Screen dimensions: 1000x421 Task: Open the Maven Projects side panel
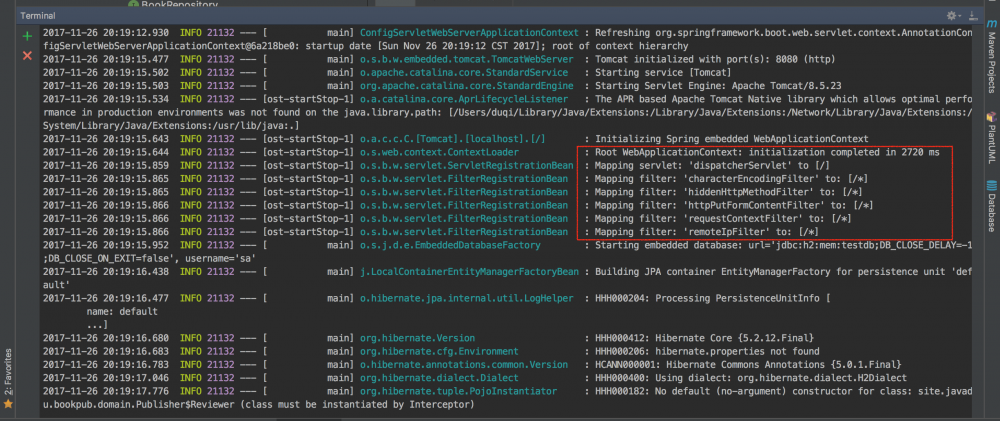point(991,55)
